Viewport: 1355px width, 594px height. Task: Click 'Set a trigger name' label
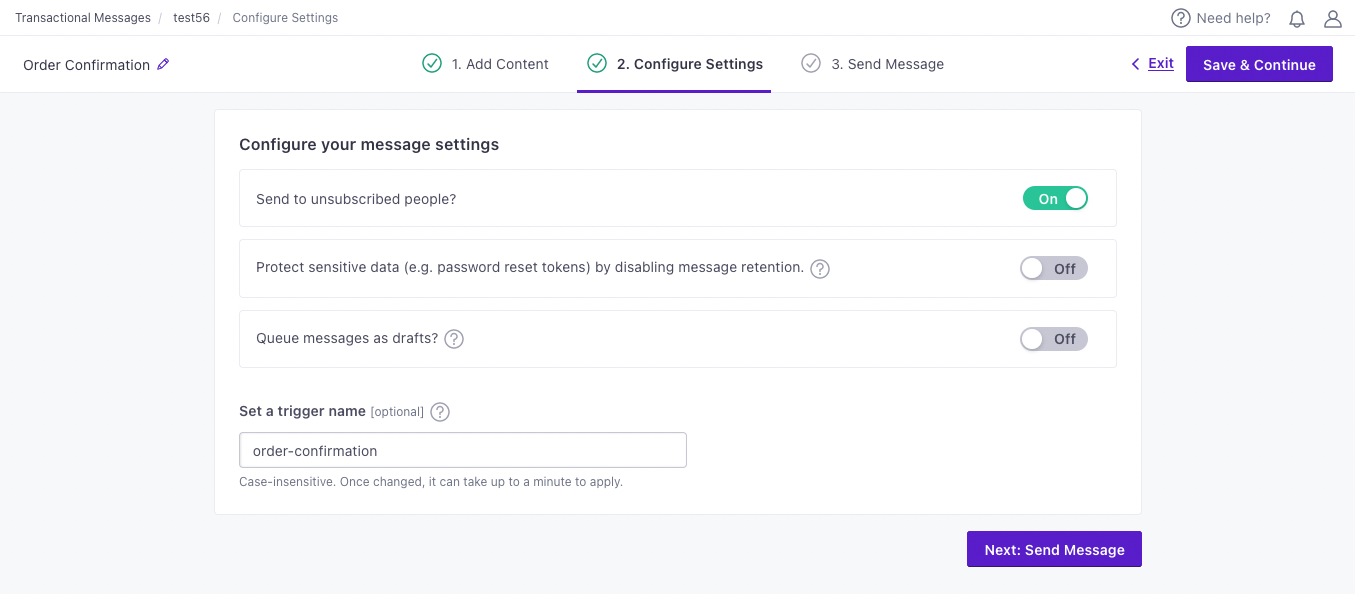click(303, 411)
